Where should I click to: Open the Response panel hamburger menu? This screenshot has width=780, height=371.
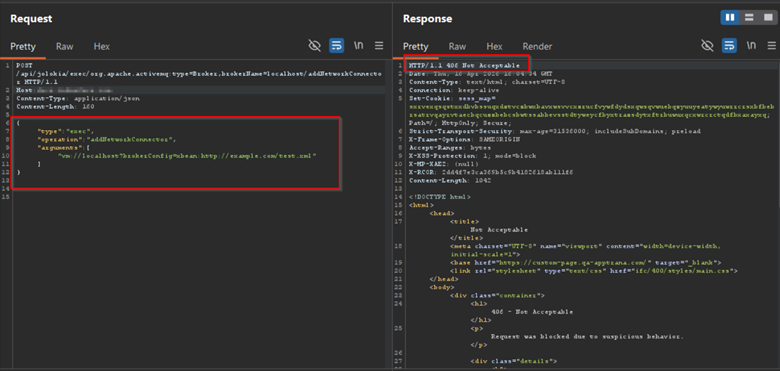pos(772,46)
